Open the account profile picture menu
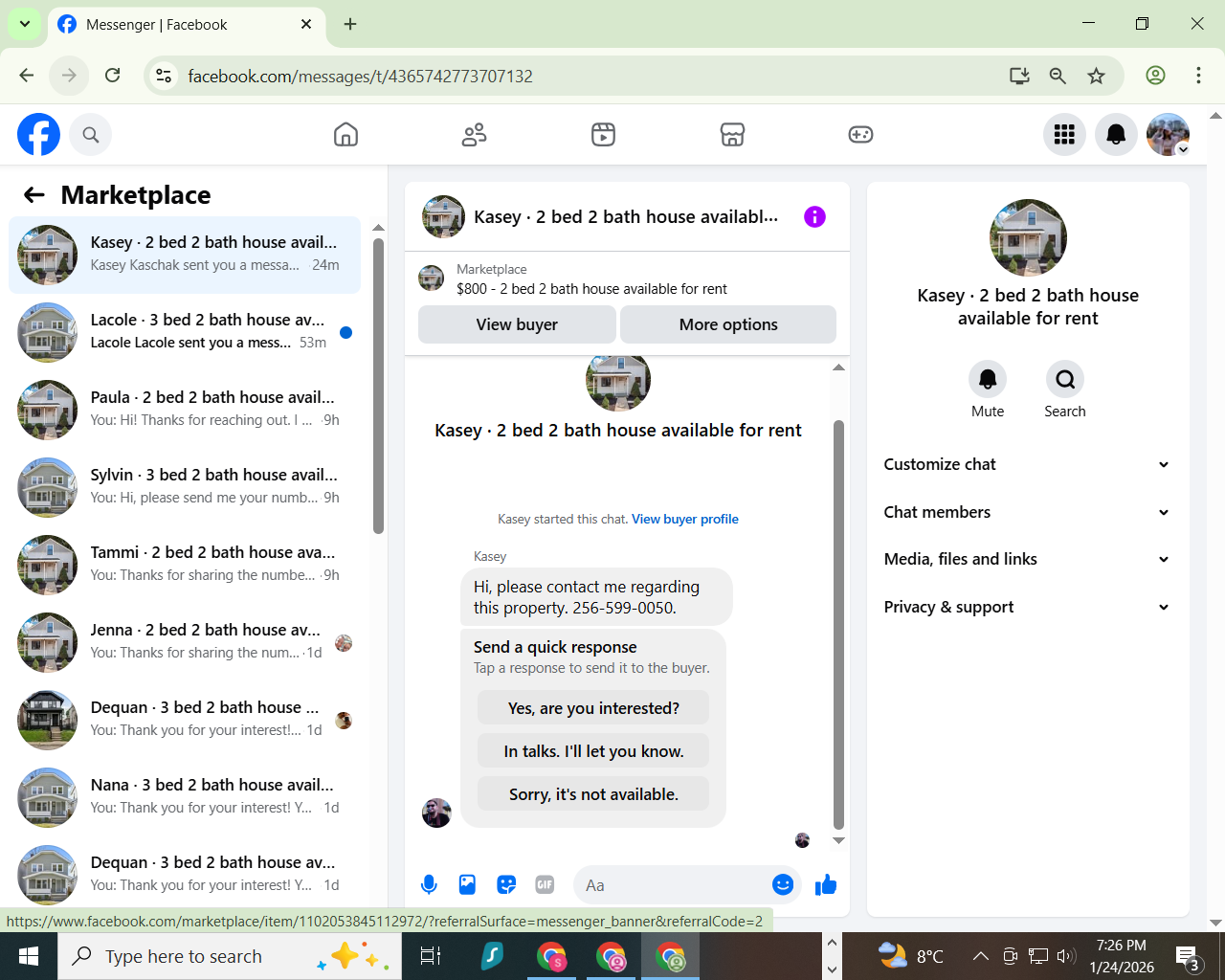1225x980 pixels. 1168,135
